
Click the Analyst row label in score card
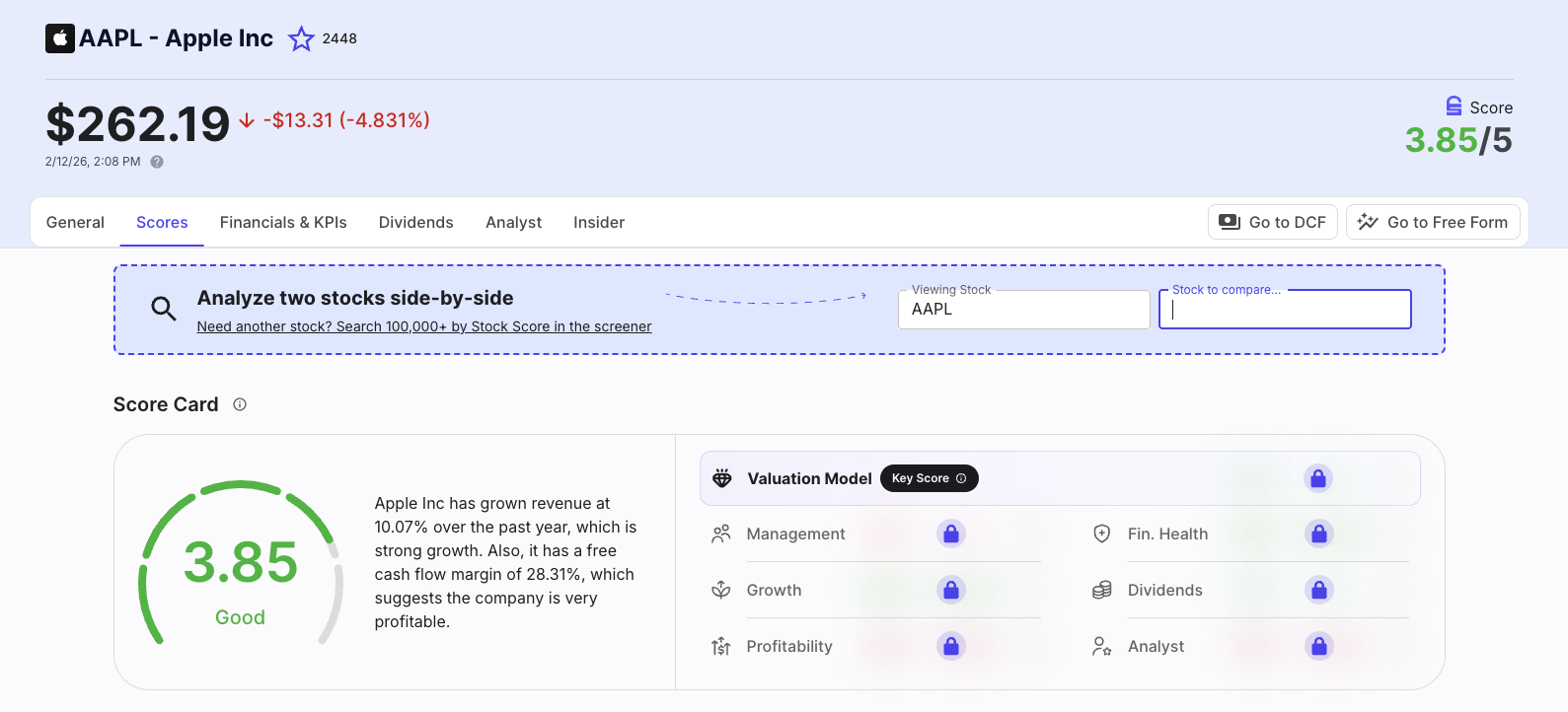(x=1157, y=646)
